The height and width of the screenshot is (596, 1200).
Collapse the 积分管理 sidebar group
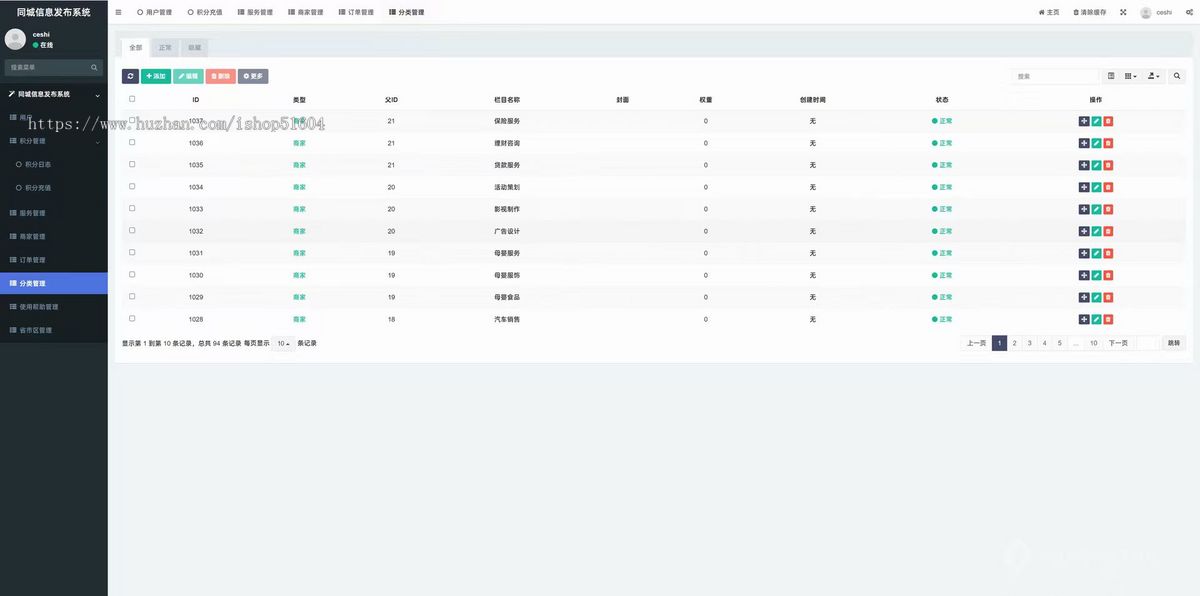click(53, 141)
